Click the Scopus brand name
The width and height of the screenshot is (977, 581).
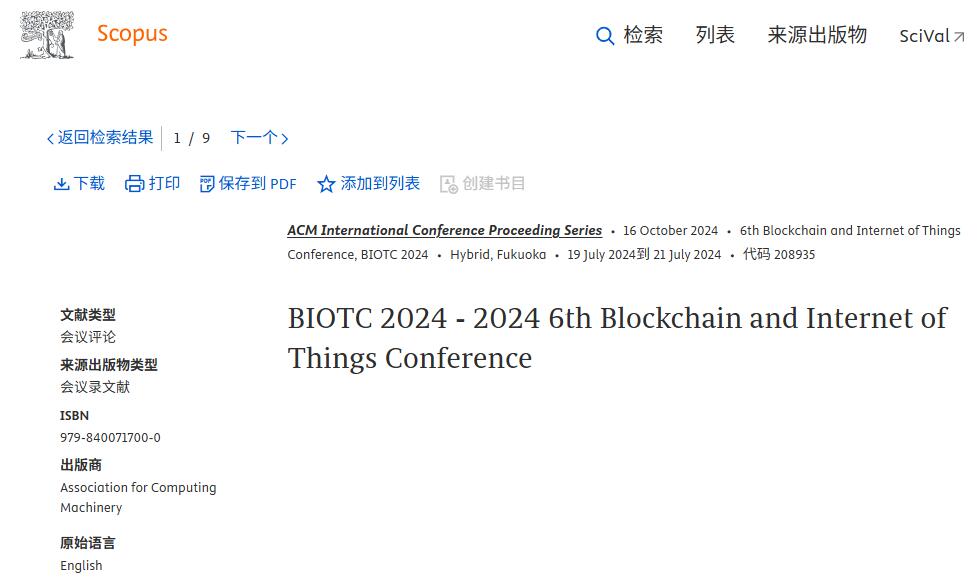click(x=132, y=33)
